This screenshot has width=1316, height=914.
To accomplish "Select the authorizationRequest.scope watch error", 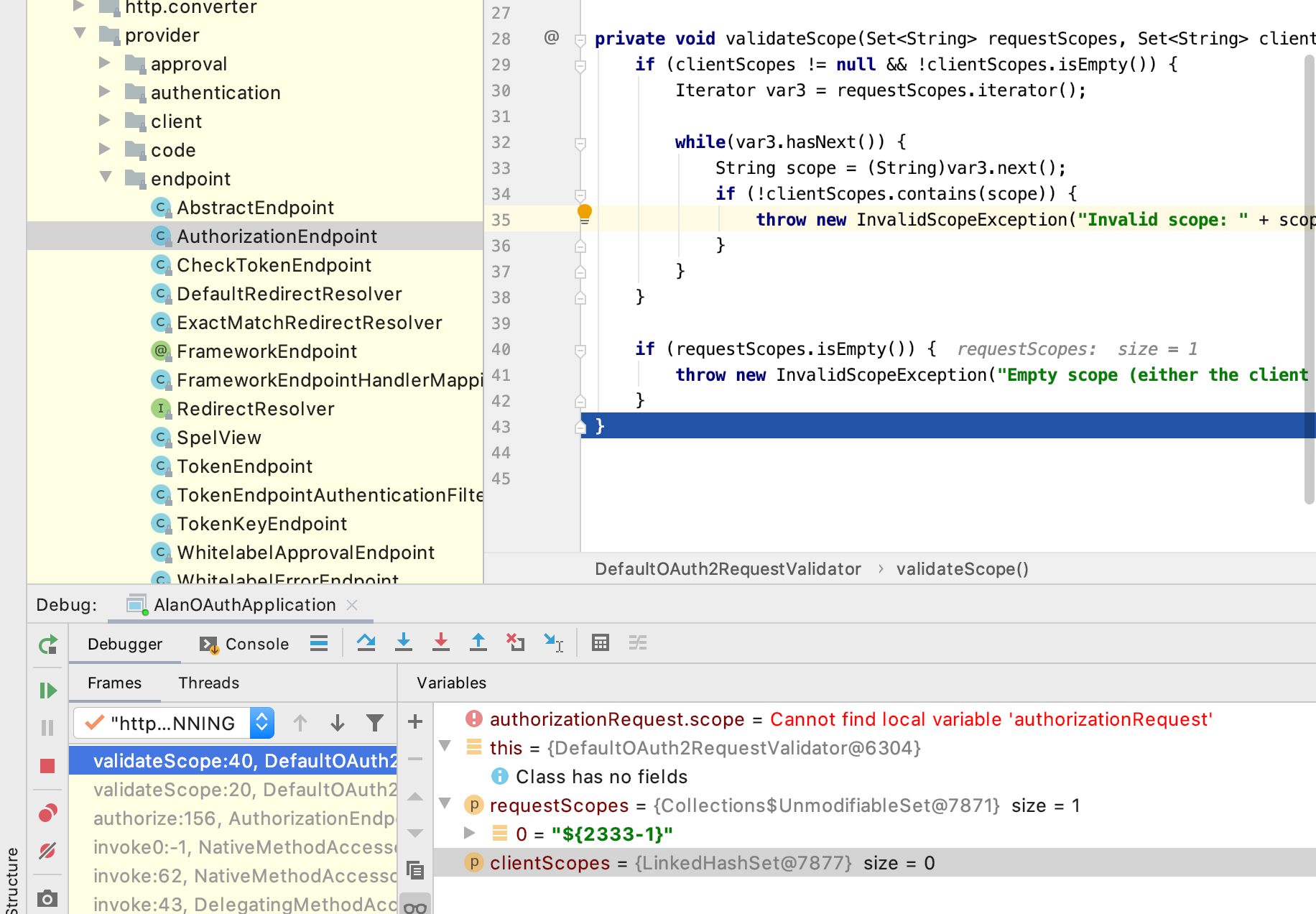I will (x=875, y=719).
